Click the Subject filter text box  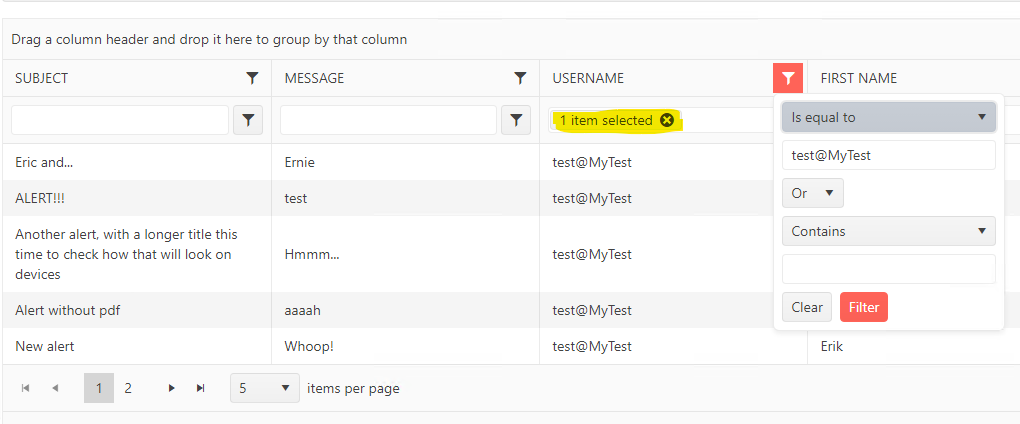click(x=120, y=120)
